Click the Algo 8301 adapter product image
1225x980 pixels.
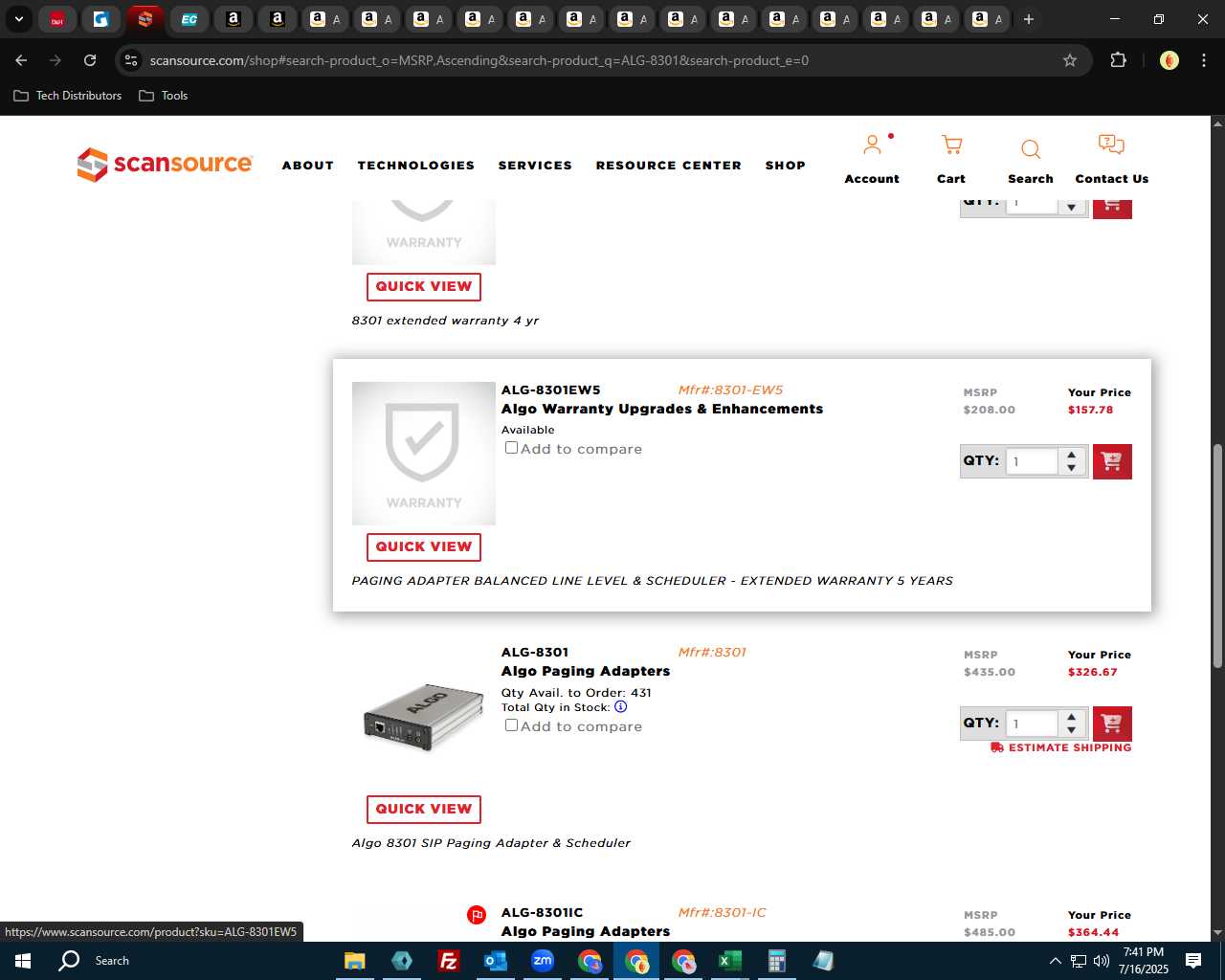point(424,717)
